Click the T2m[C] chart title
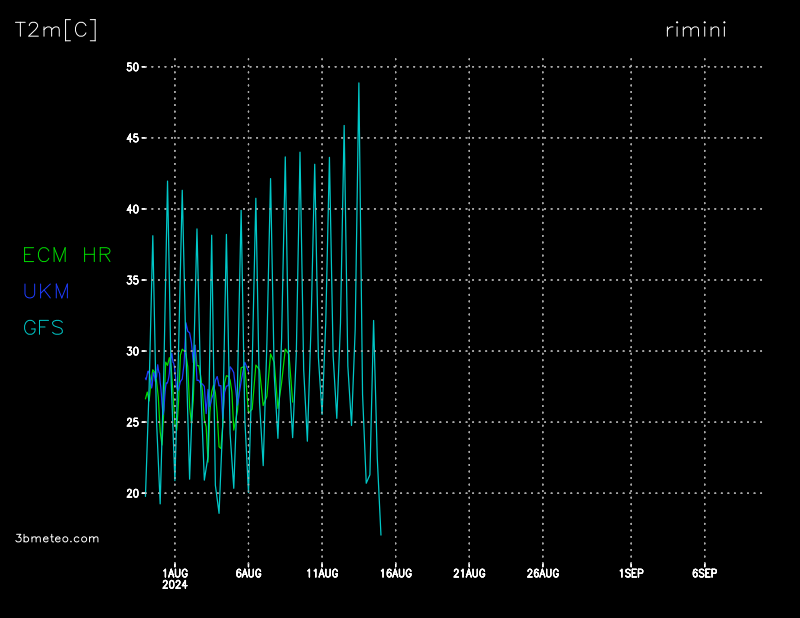 click(56, 30)
